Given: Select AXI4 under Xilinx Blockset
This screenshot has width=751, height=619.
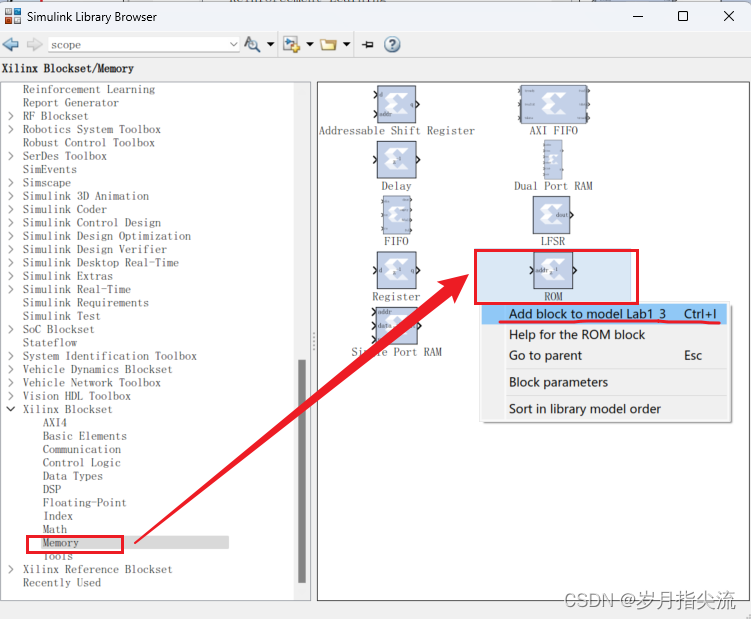Looking at the screenshot, I should (x=55, y=423).
